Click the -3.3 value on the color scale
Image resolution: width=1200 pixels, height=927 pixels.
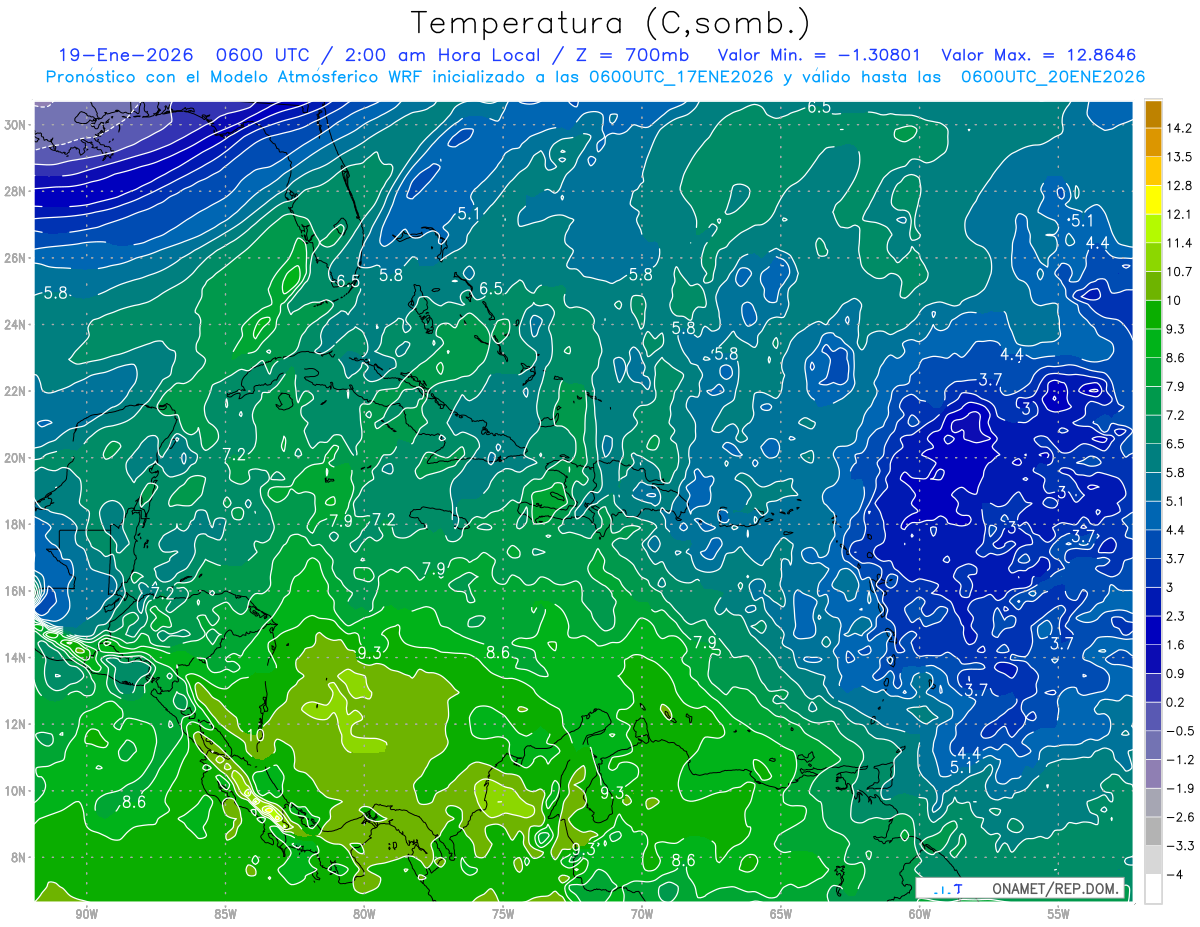(1178, 846)
